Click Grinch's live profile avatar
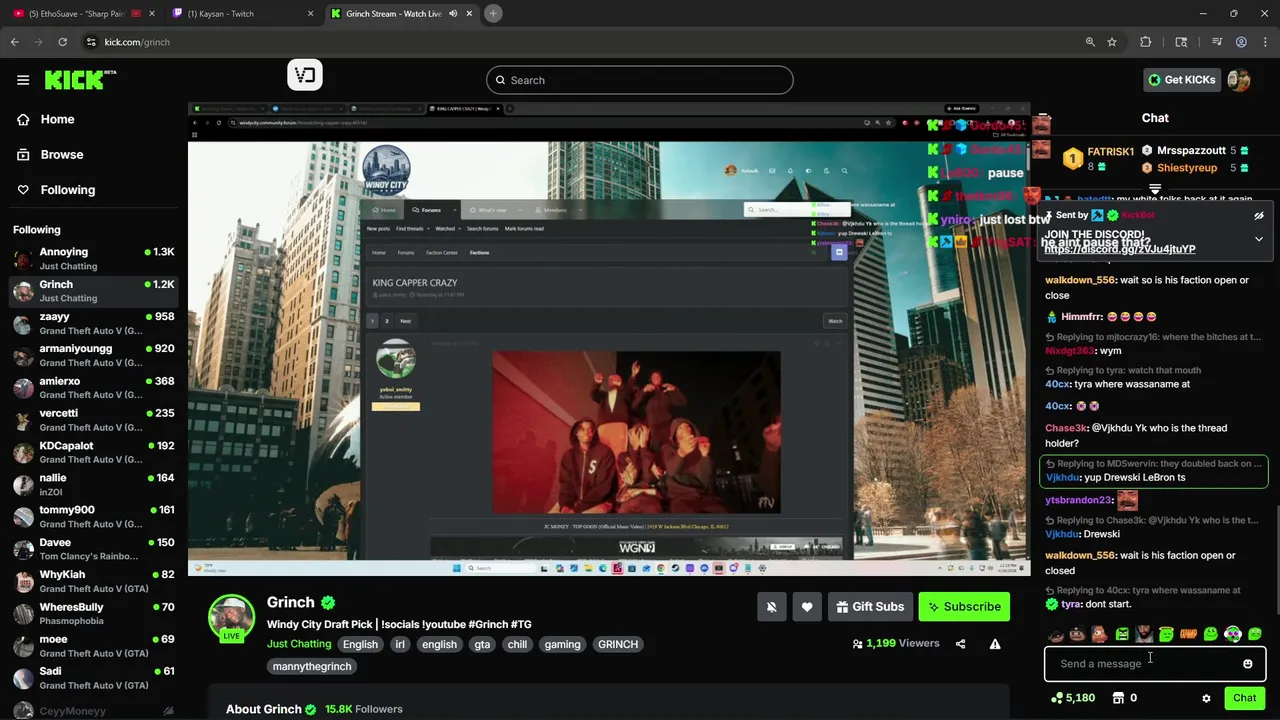 (231, 617)
